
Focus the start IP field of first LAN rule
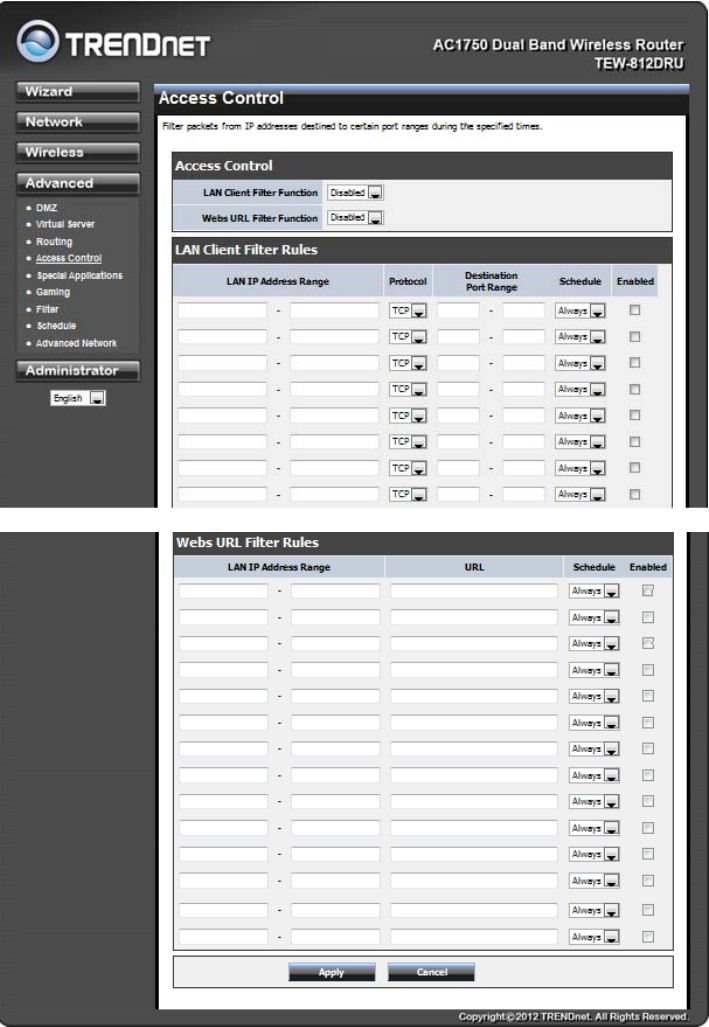(222, 310)
